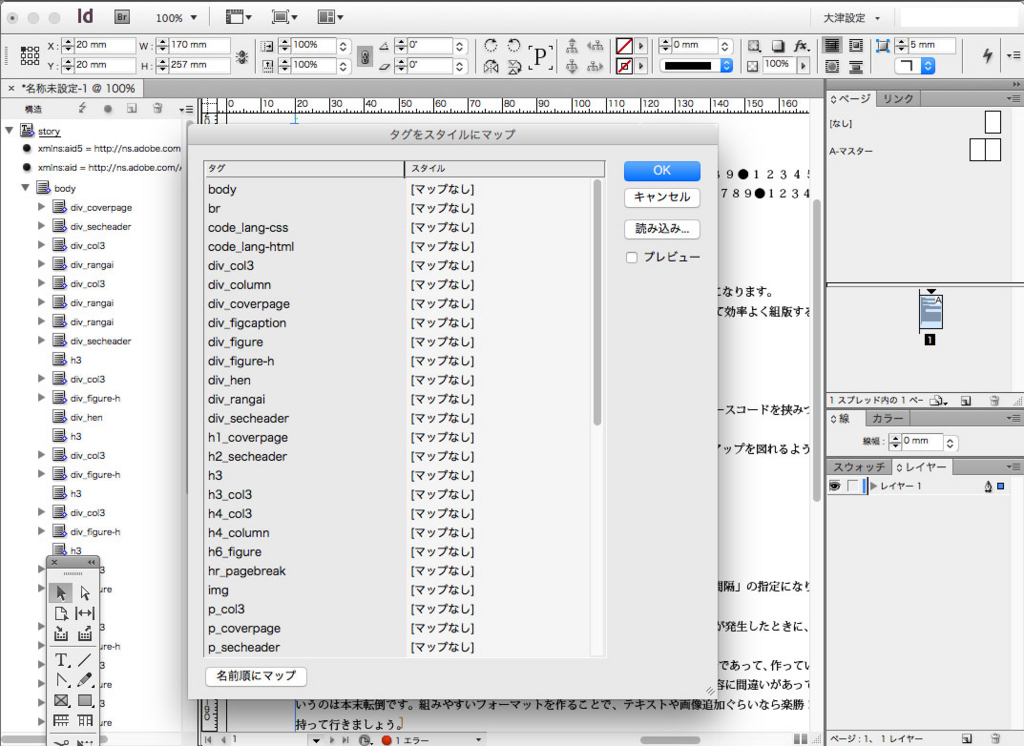The image size is (1024, 746).
Task: Collapse the body element in structure
Action: coord(25,187)
